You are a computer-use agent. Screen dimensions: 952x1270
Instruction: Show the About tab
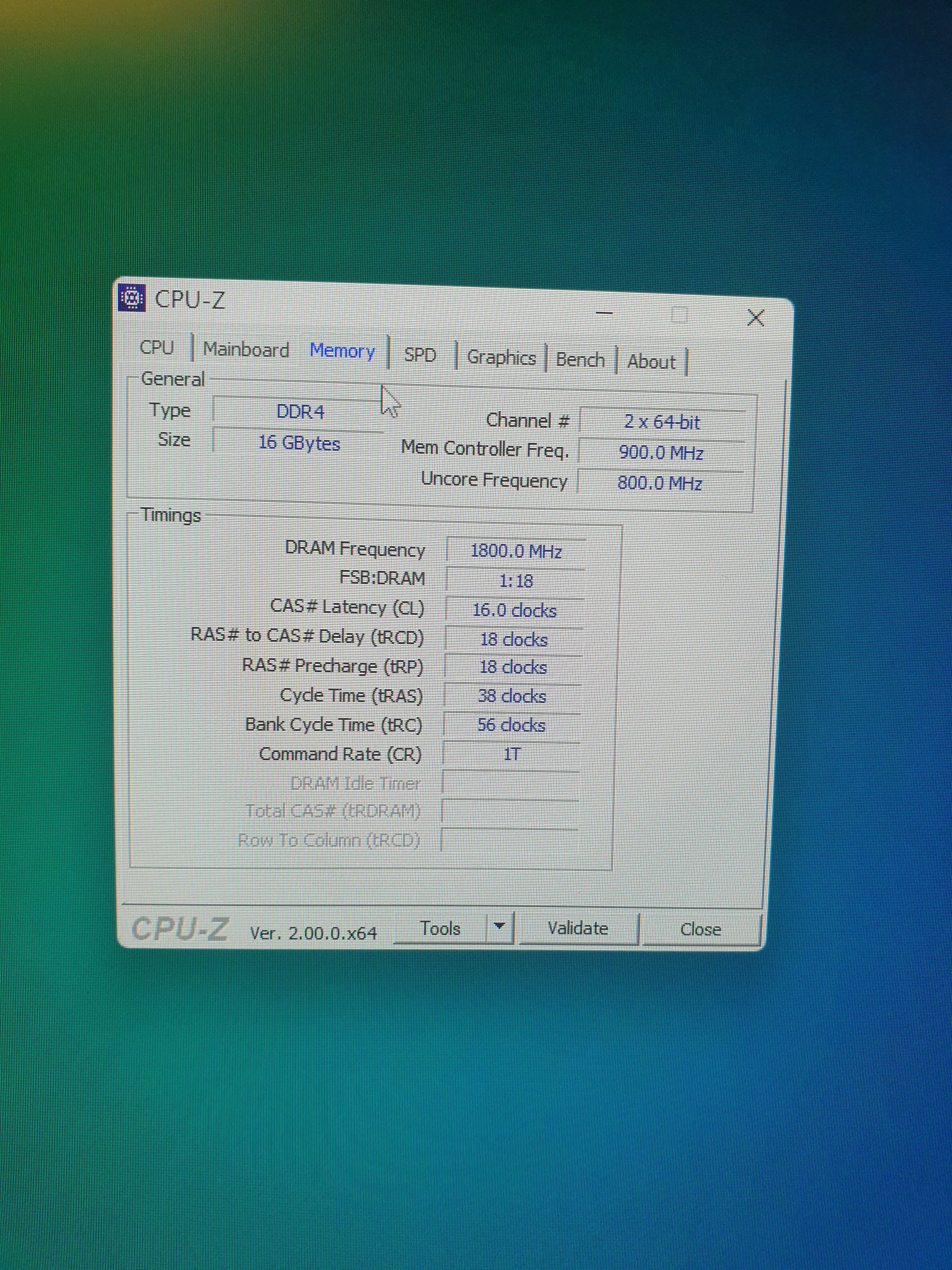(651, 362)
